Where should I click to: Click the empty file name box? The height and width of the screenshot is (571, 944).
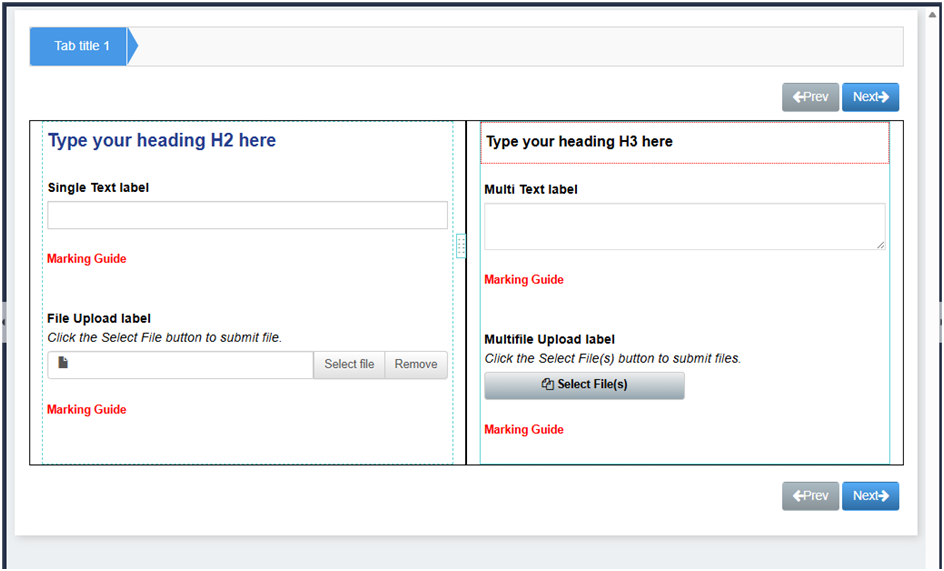(190, 365)
